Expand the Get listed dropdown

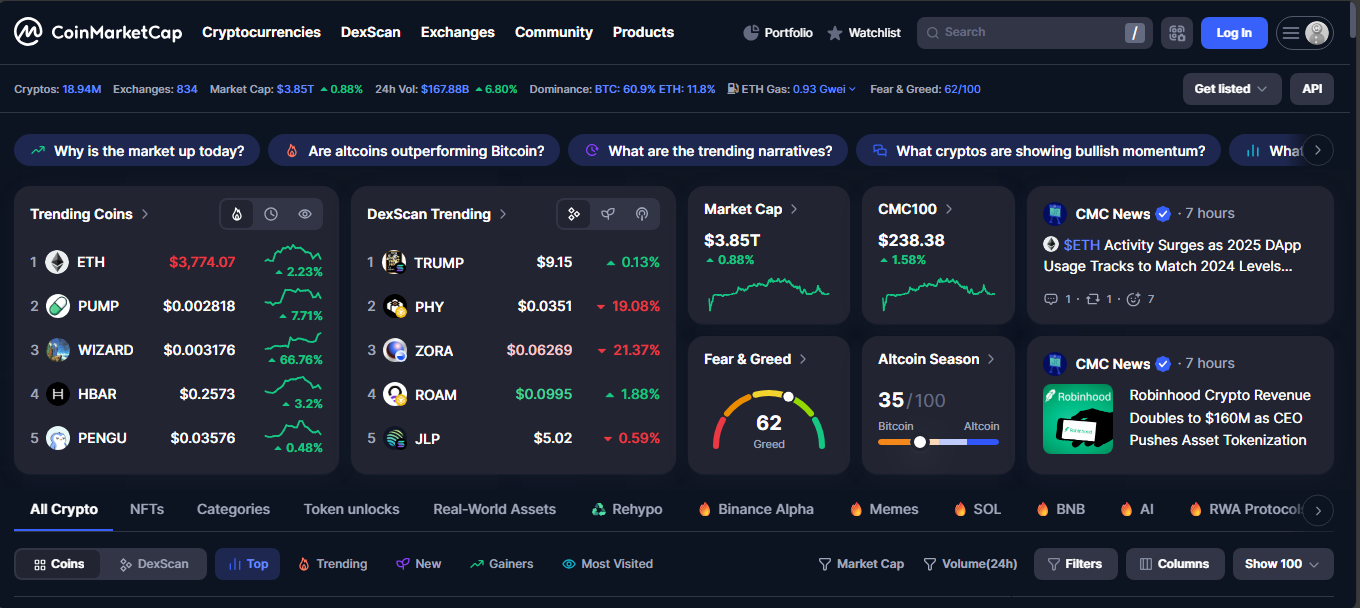pos(1231,89)
